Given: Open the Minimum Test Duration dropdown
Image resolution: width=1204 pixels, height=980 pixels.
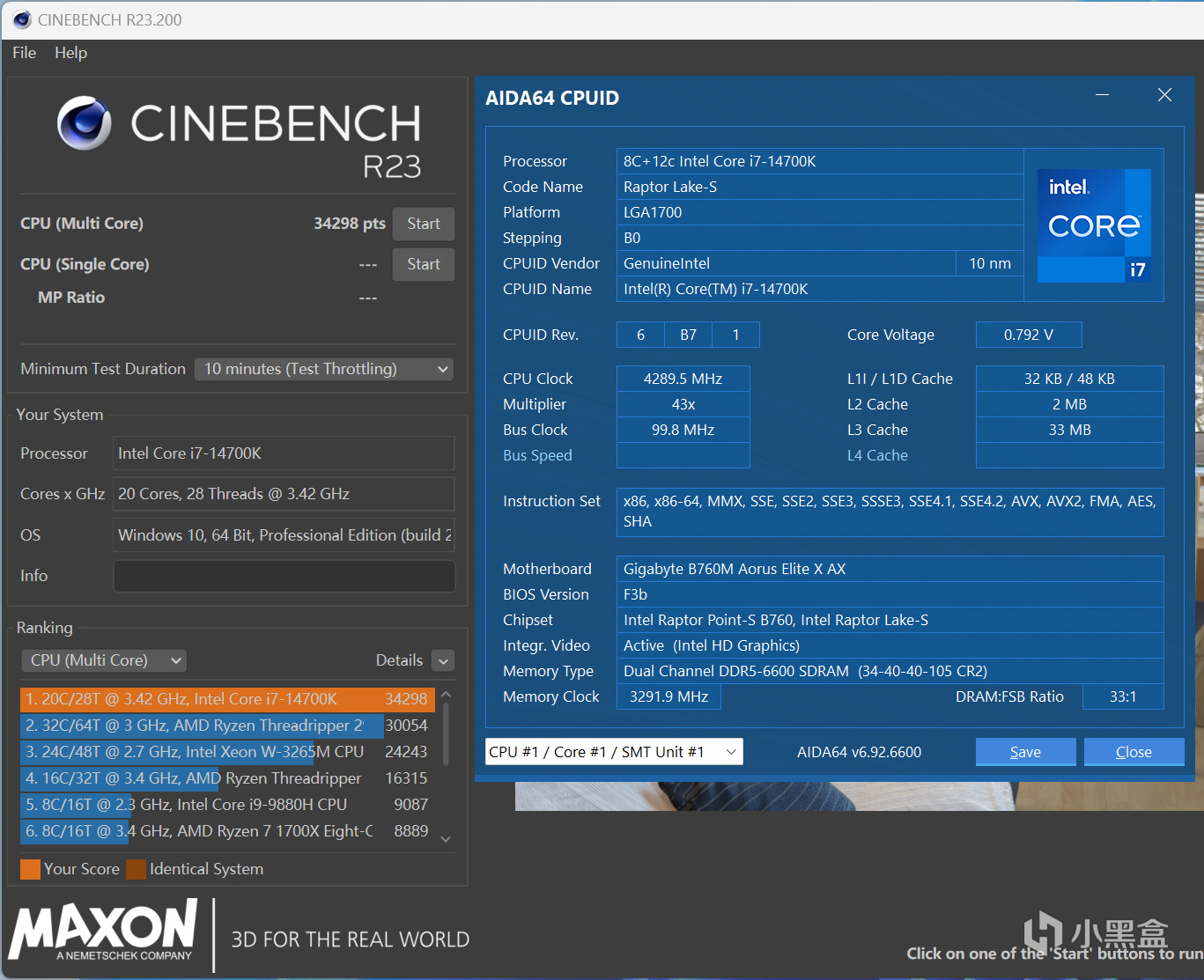Looking at the screenshot, I should pyautogui.click(x=324, y=369).
